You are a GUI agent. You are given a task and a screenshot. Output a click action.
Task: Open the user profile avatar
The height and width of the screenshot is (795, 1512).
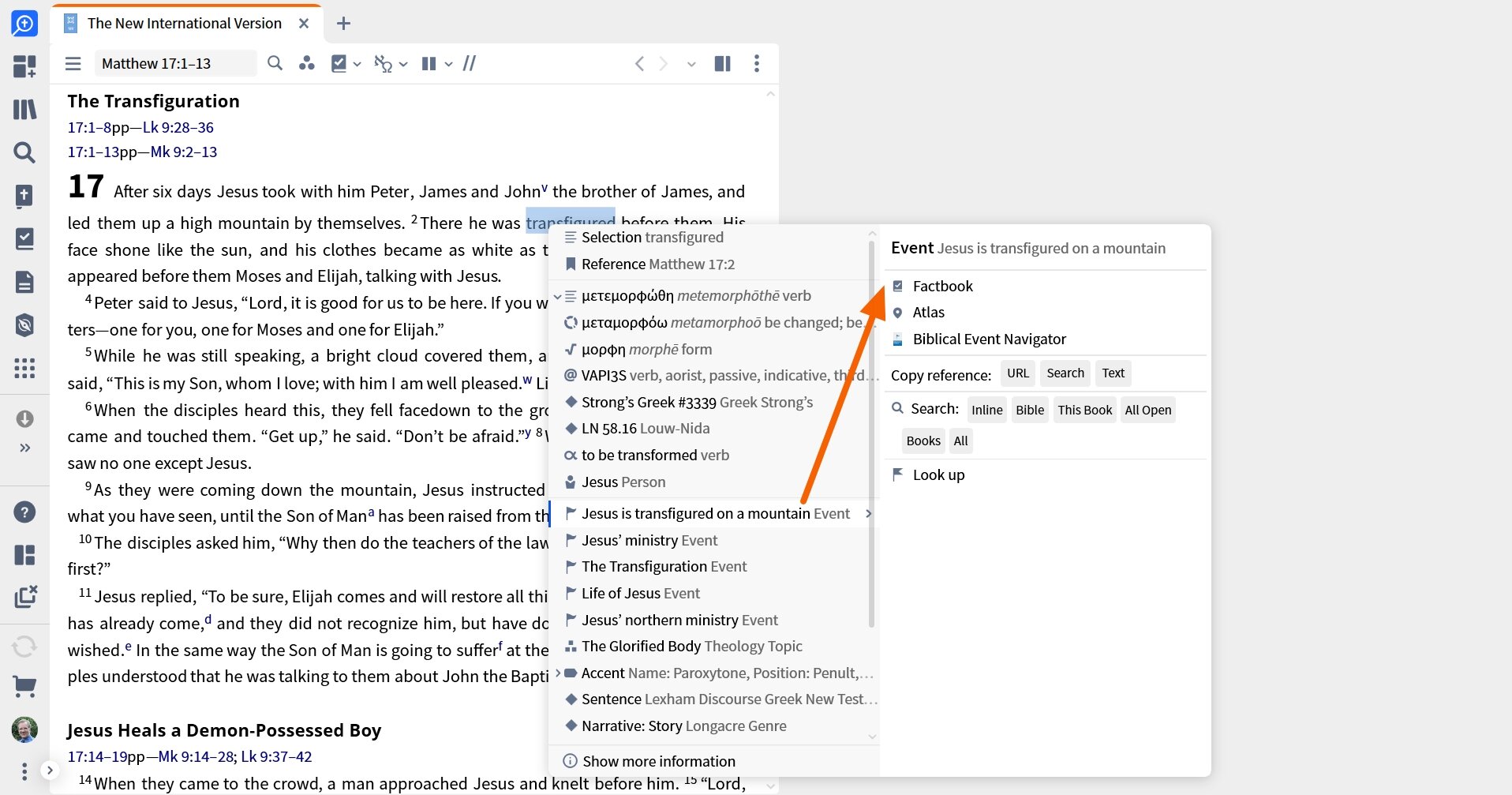coord(24,730)
